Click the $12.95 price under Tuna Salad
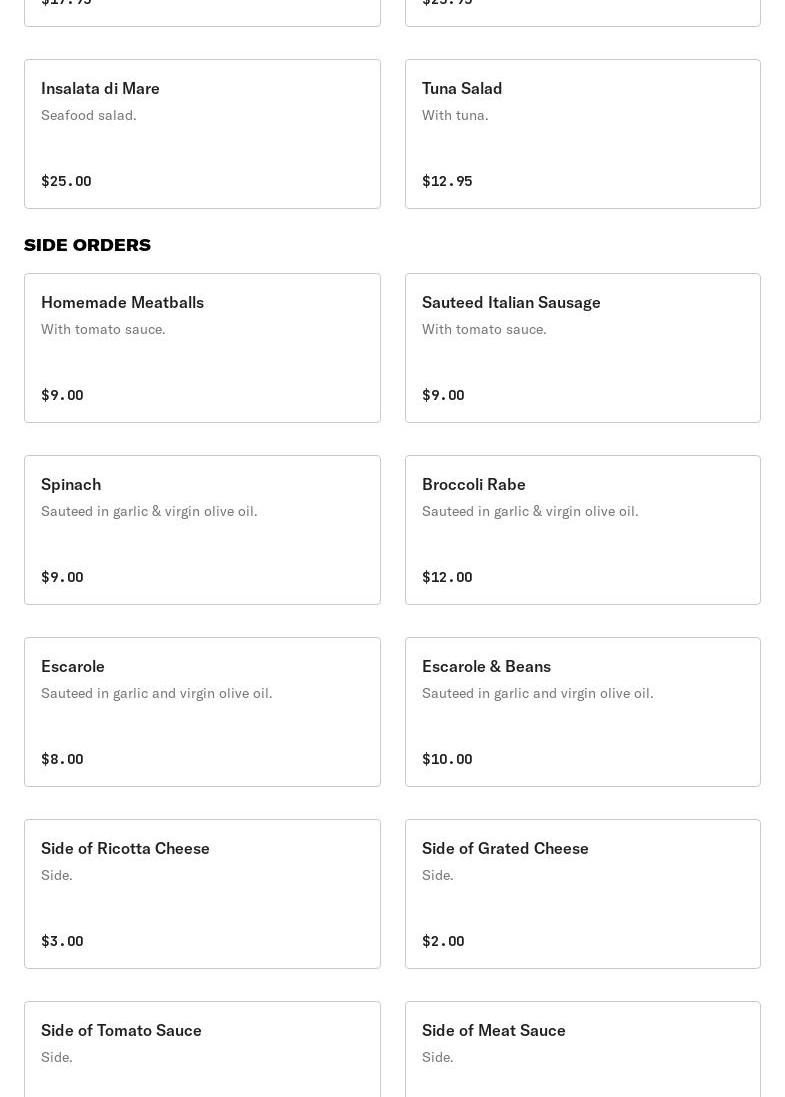The image size is (785, 1097). click(447, 181)
